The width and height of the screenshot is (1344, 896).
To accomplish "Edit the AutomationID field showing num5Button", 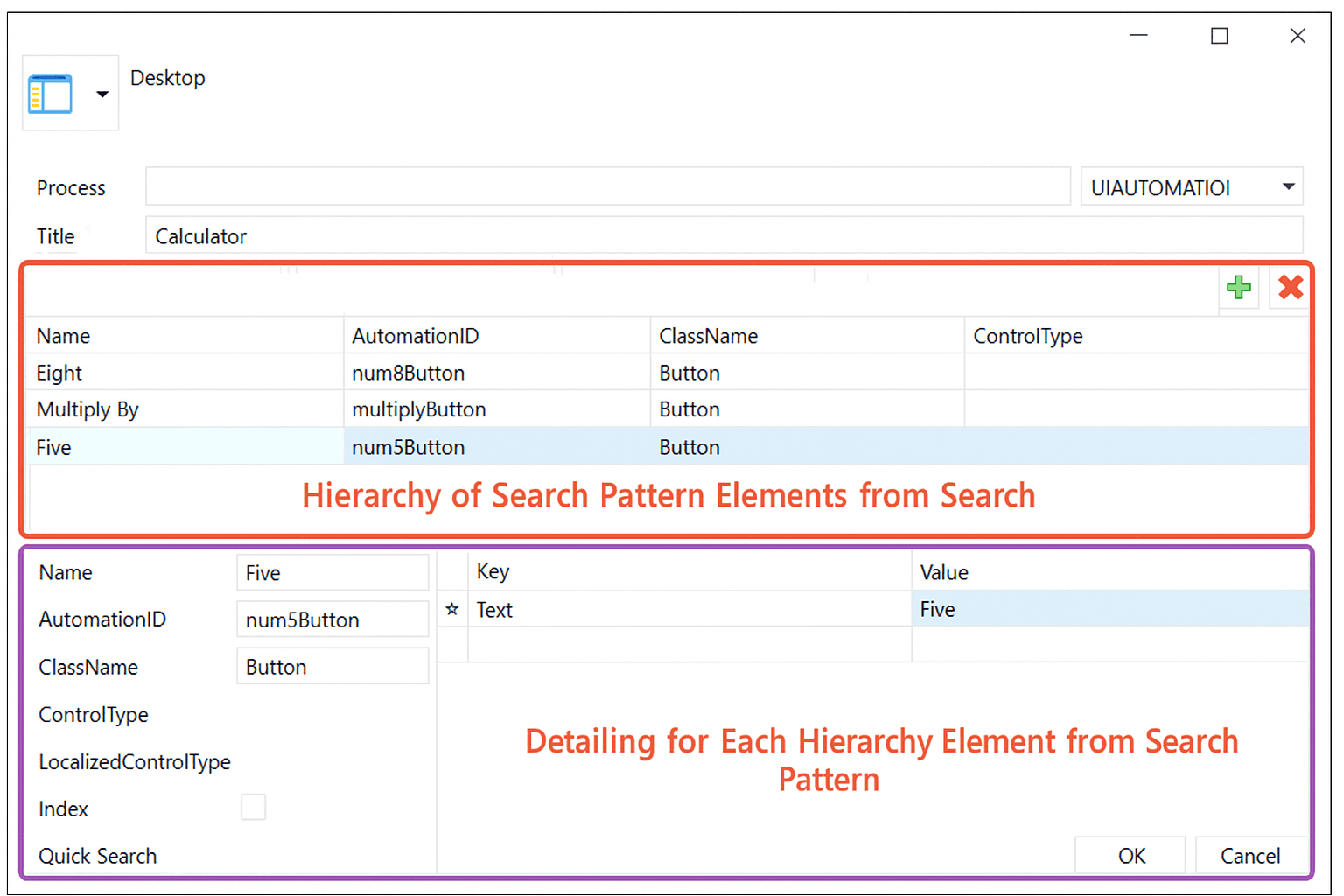I will coord(332,619).
